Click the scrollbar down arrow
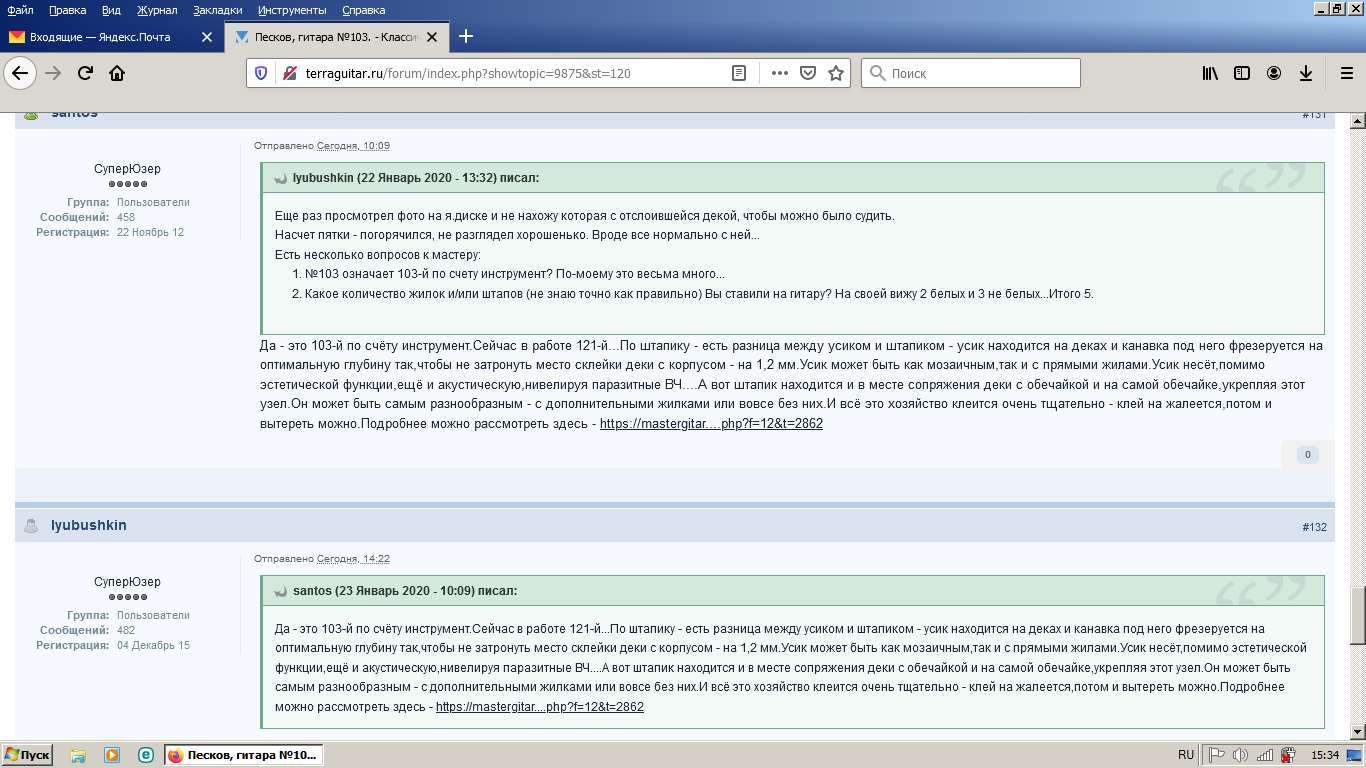Image resolution: width=1366 pixels, height=768 pixels. (x=1358, y=733)
